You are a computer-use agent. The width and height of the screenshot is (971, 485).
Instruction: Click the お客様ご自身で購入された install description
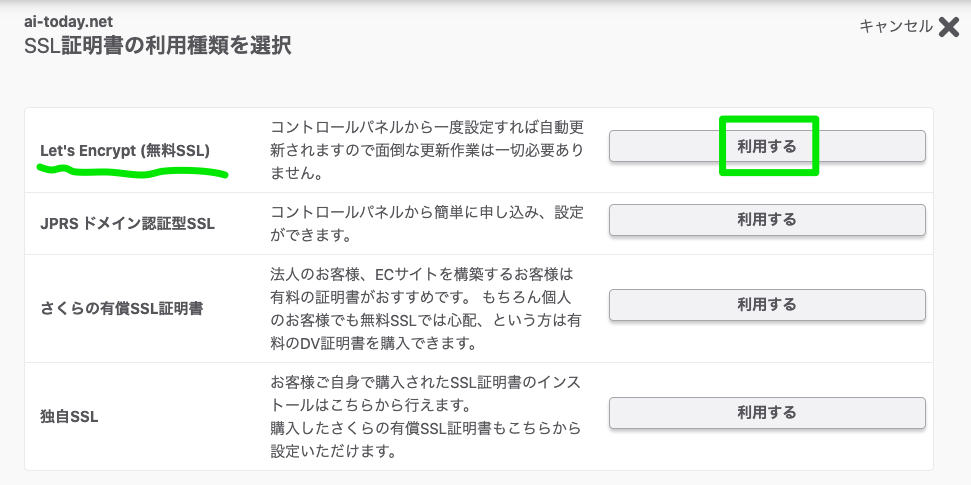[425, 393]
